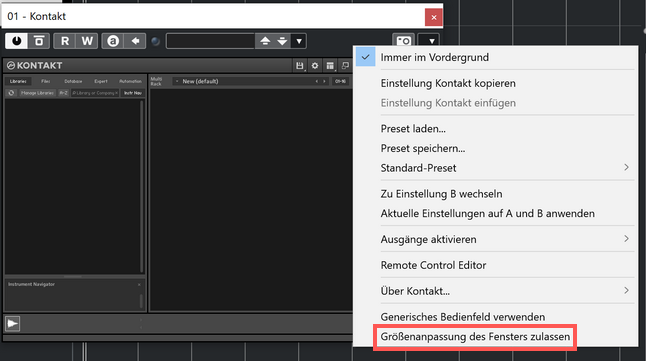Open Kontakt's save disk icon menu
Screen dimensions: 646x361
[x=300, y=66]
